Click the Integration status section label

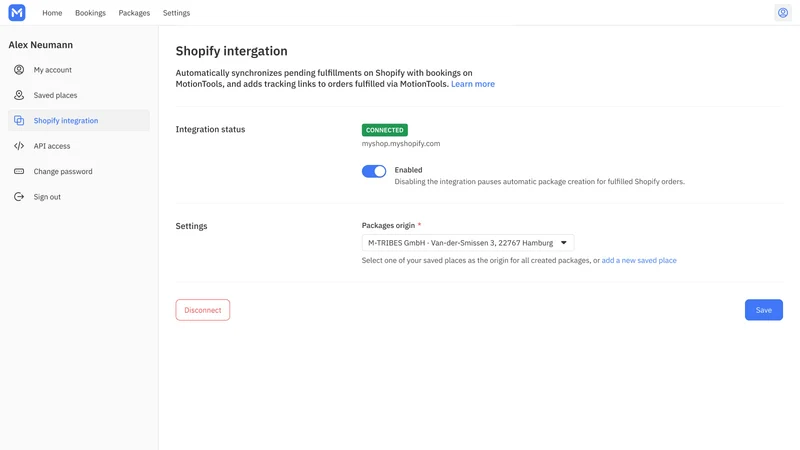click(x=210, y=130)
